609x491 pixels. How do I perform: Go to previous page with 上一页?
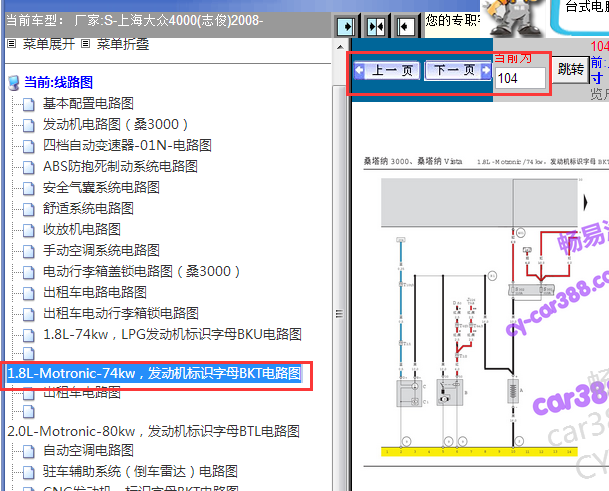tap(387, 70)
